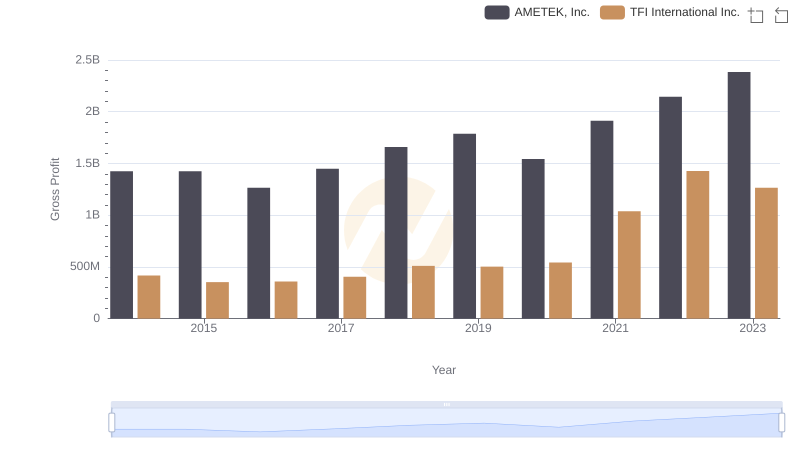Viewport: 800px width, 461px height.
Task: Click the TFI International bar for 2021
Action: pyautogui.click(x=629, y=265)
